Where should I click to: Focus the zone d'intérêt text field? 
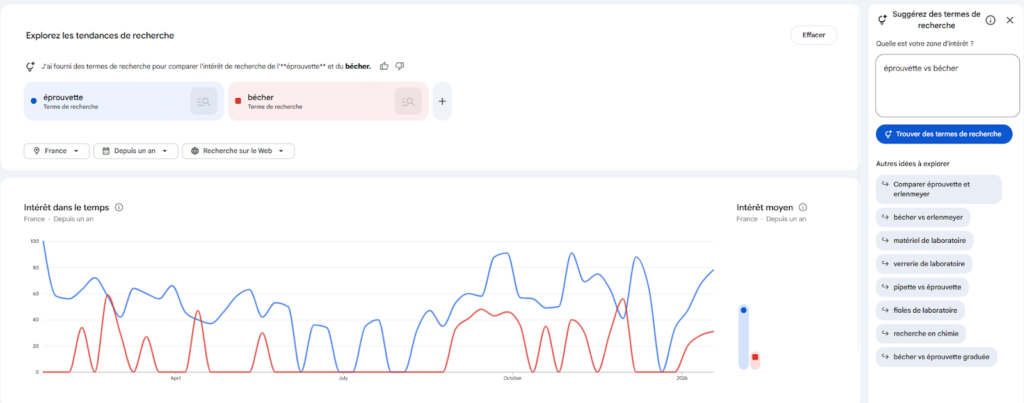click(x=947, y=86)
